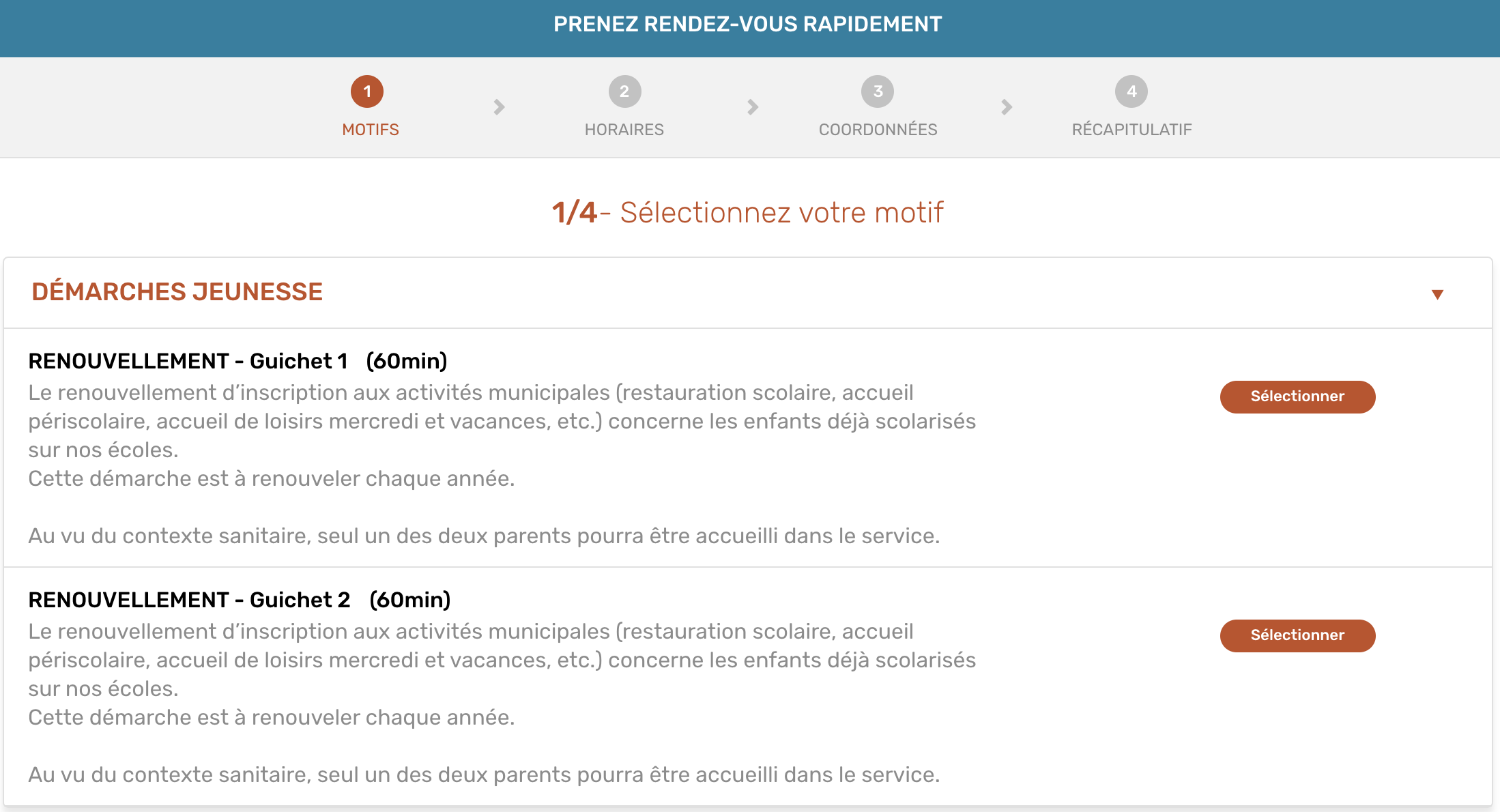Click the RENOUVELLEMENT - Guichet 2 title

point(240,600)
